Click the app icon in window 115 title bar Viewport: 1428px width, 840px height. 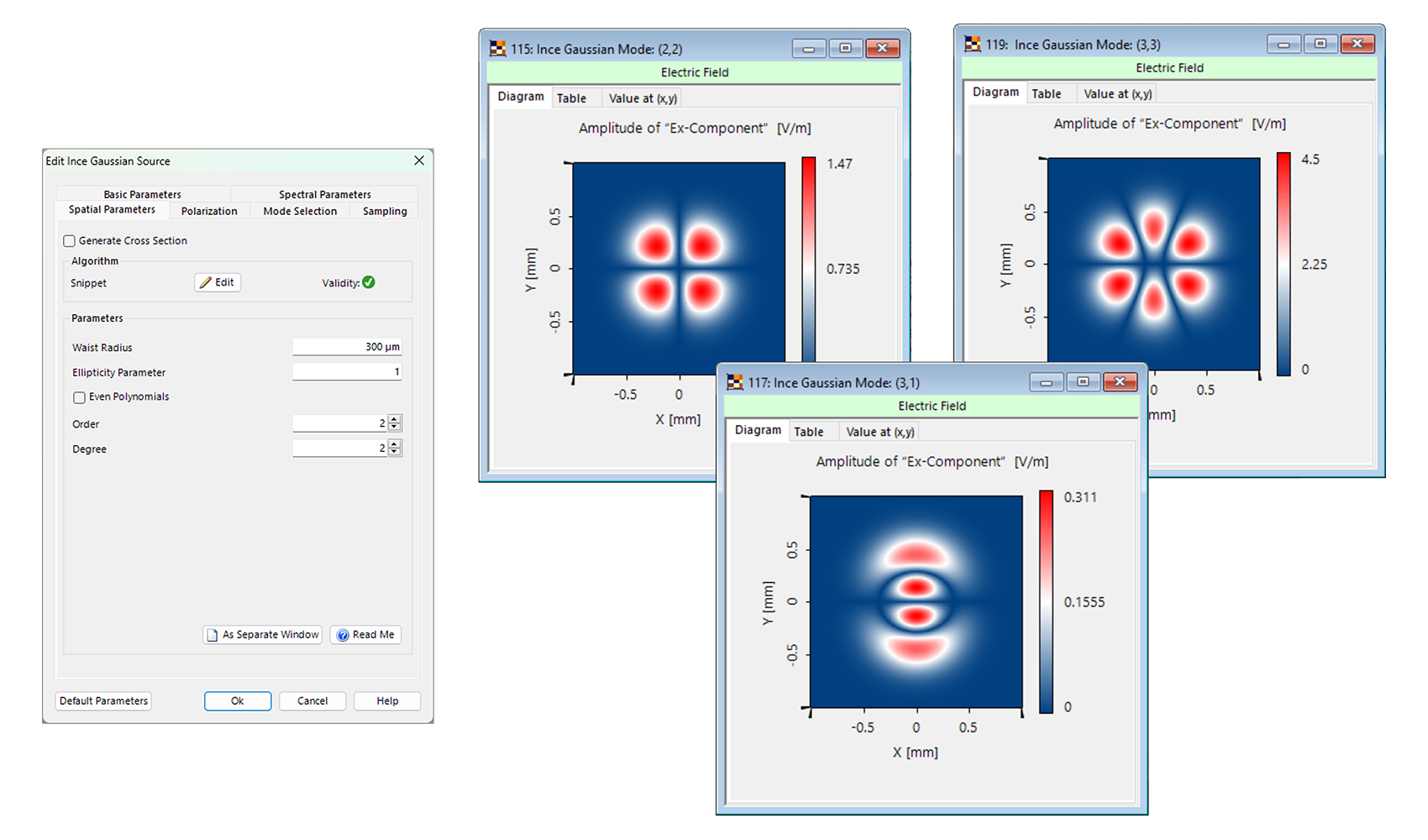pos(499,49)
